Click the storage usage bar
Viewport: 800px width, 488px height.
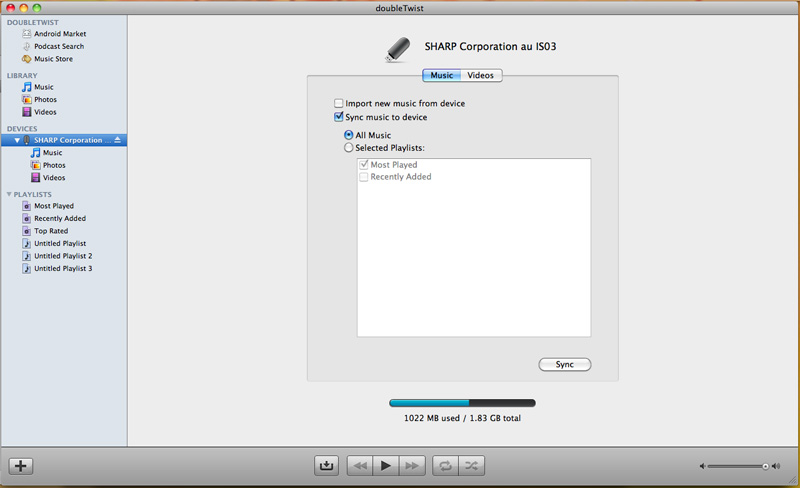click(x=462, y=403)
